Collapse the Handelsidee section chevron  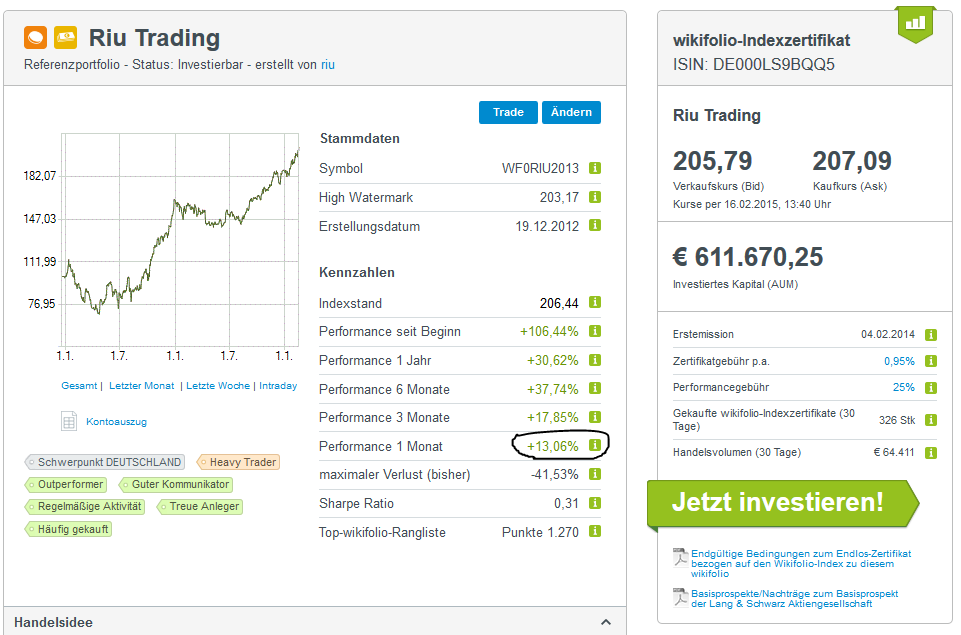(606, 622)
